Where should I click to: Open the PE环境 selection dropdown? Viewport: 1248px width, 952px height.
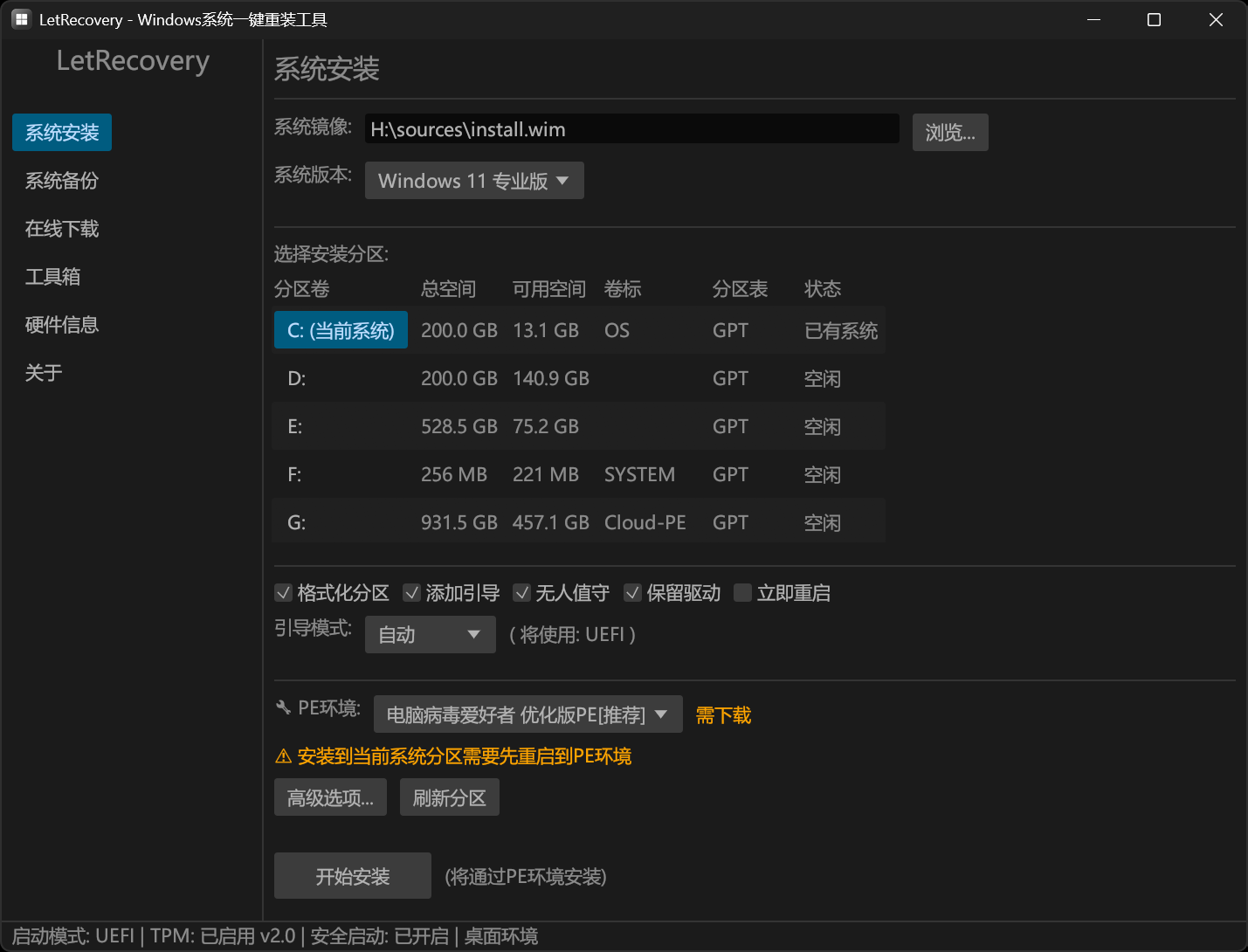pyautogui.click(x=527, y=714)
